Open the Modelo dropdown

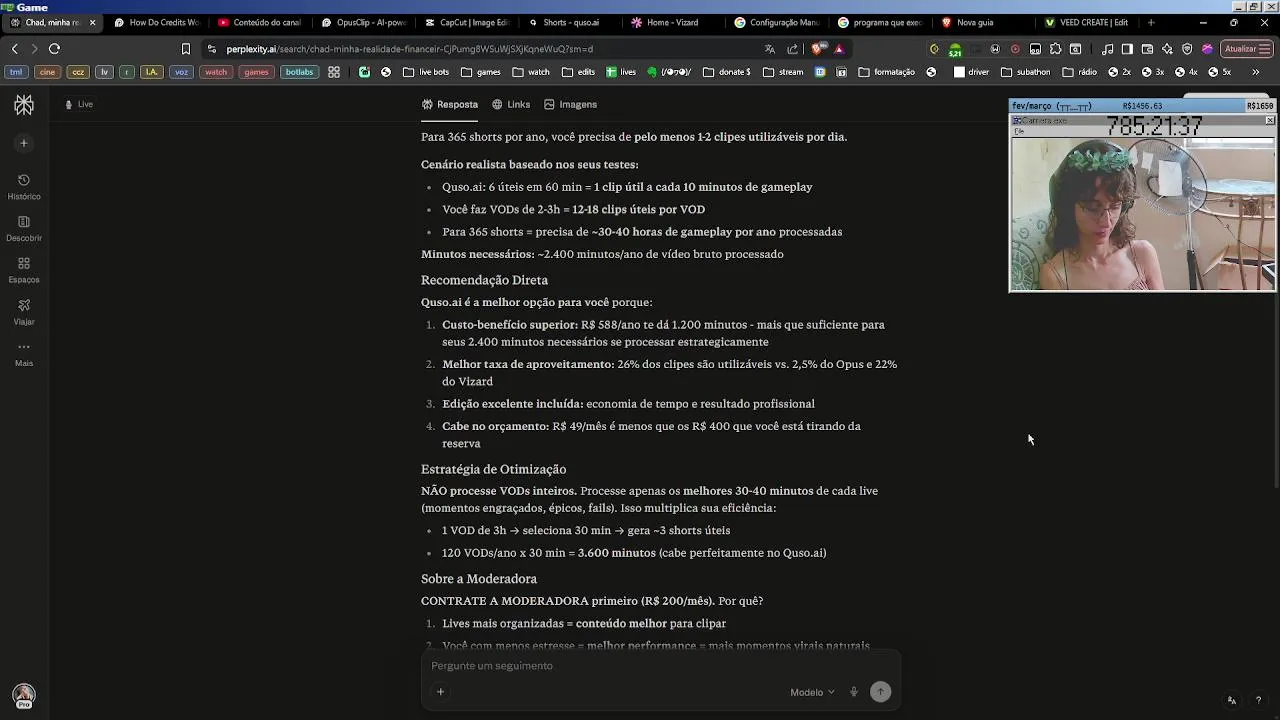tap(812, 692)
